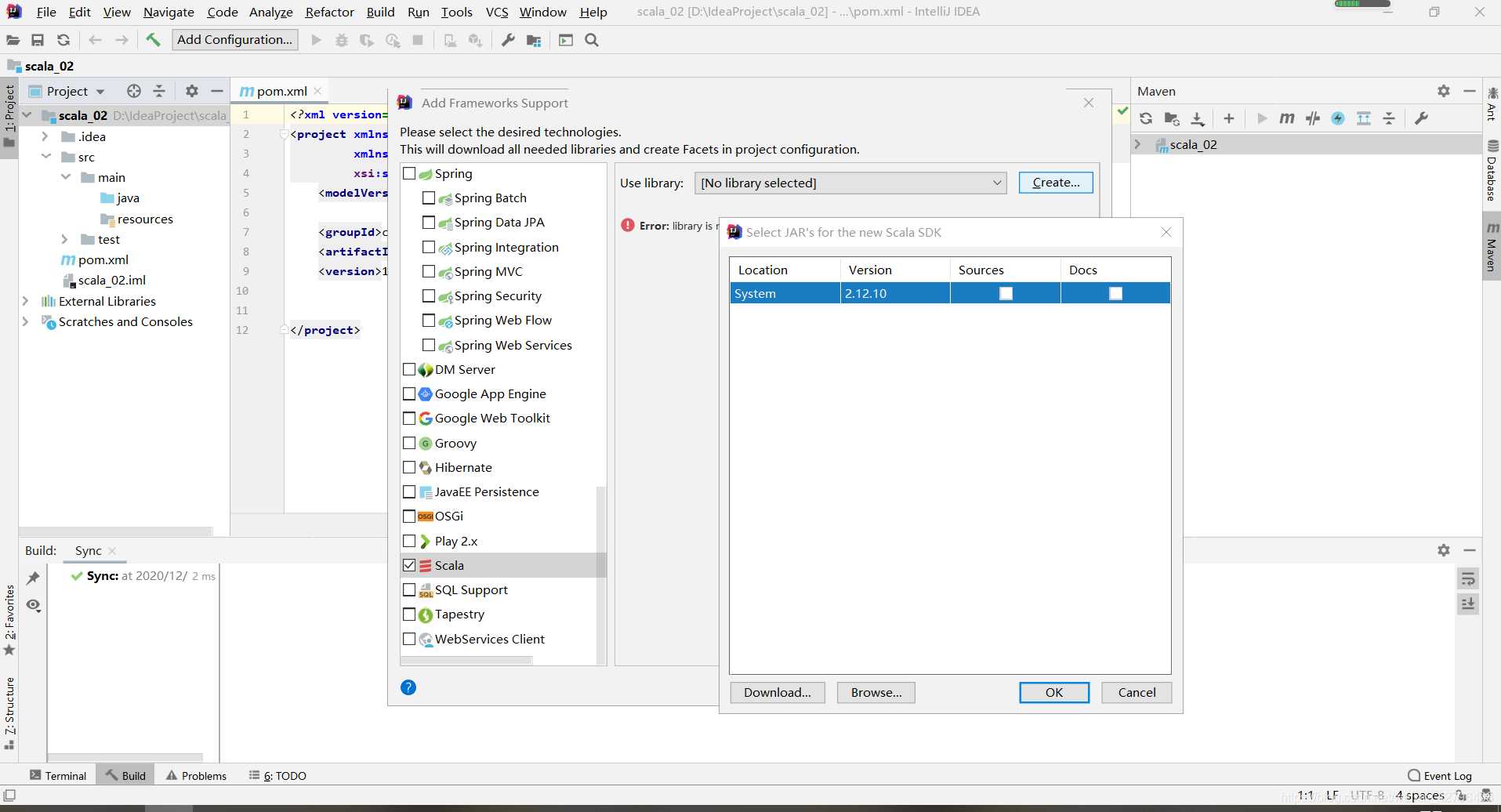Open Project panel gear settings
The image size is (1501, 812).
pyautogui.click(x=192, y=91)
